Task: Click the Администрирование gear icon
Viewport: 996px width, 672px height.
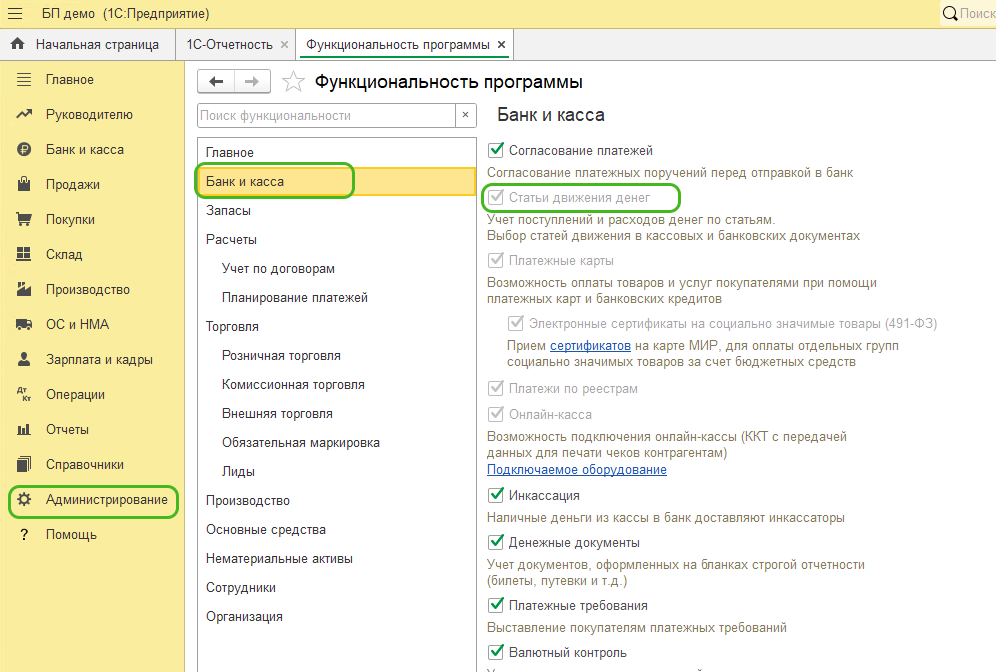Action: (25, 500)
